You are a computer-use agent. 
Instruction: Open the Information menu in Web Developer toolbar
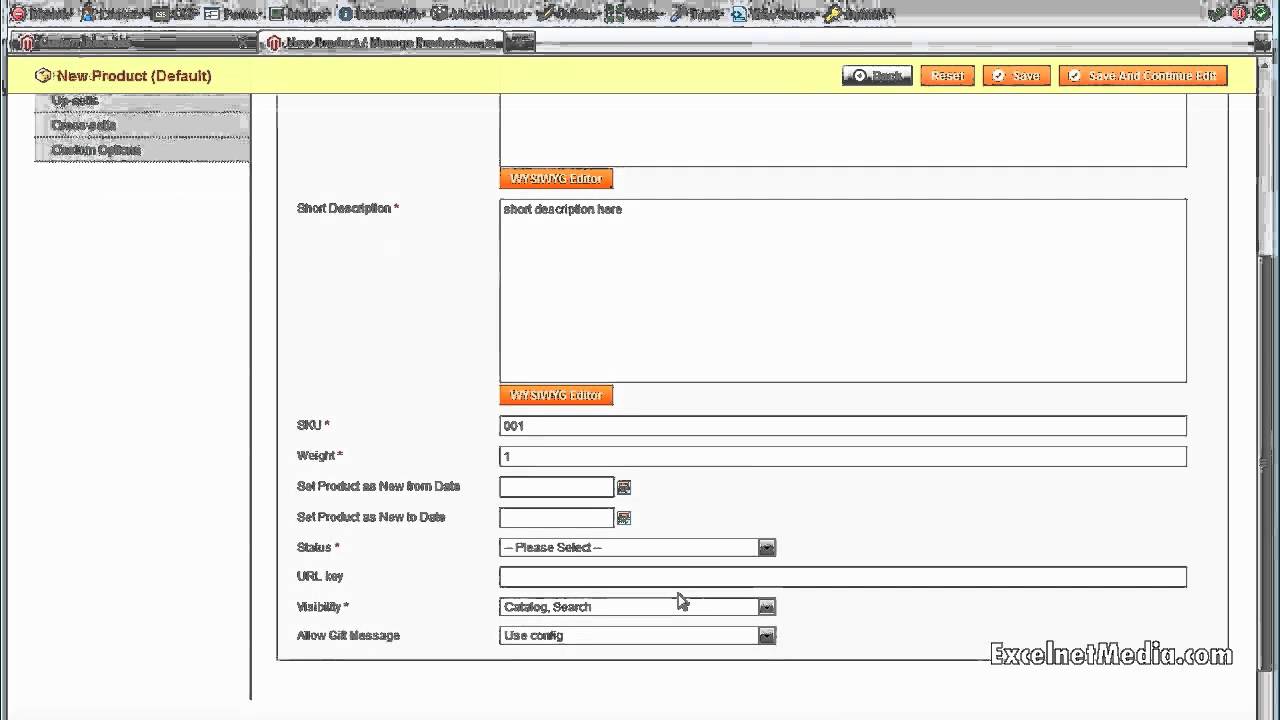pyautogui.click(x=381, y=14)
